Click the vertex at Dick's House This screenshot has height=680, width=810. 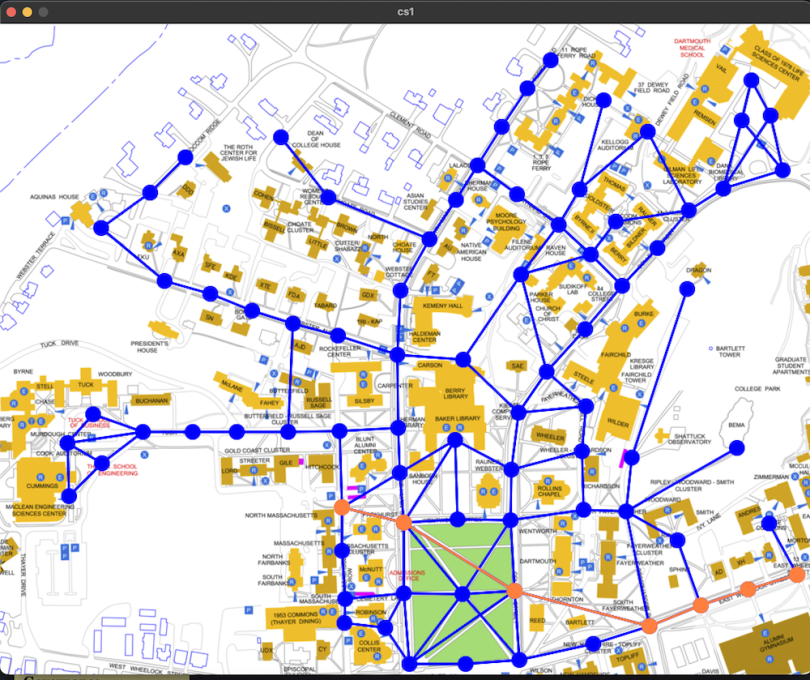[603, 100]
